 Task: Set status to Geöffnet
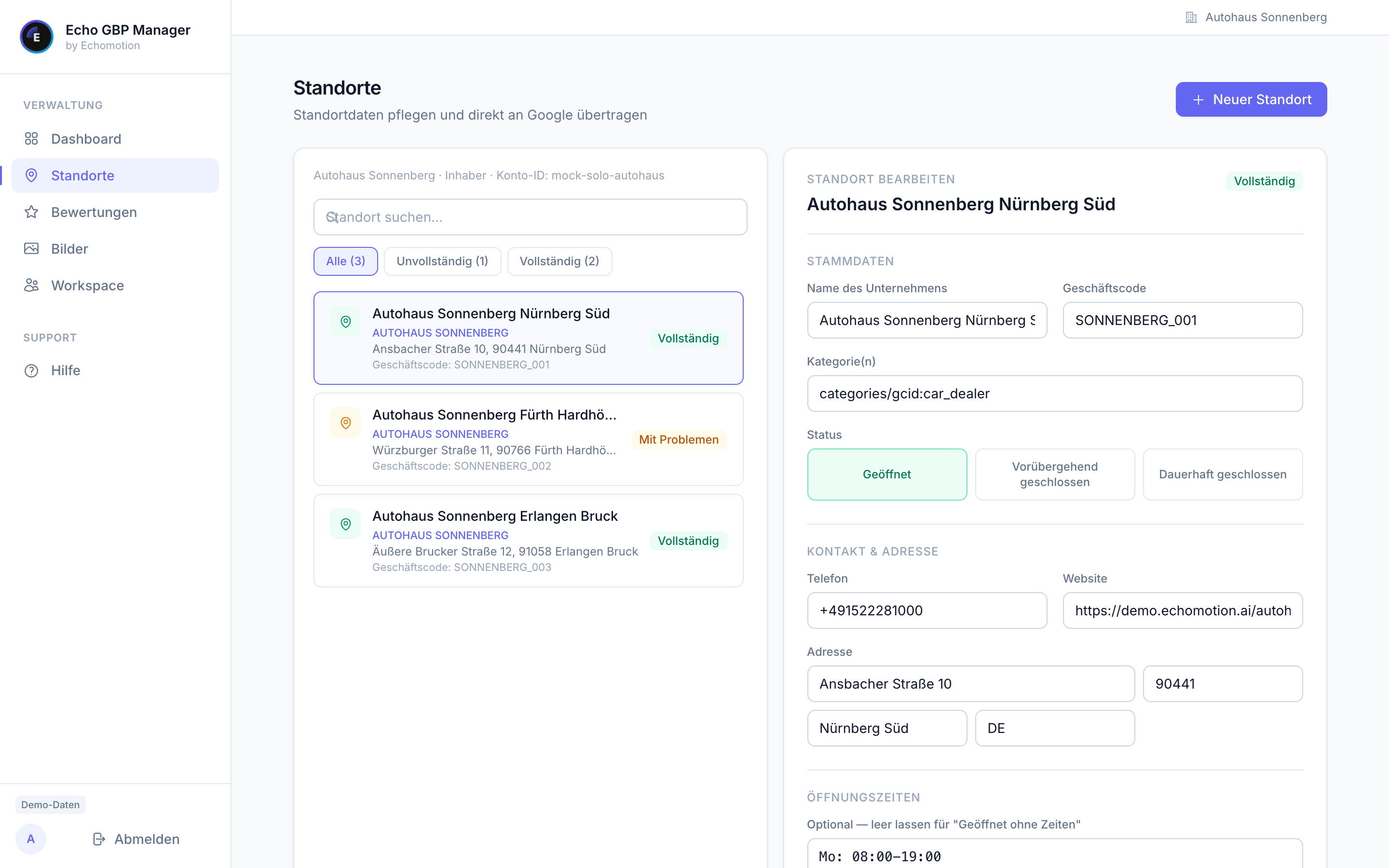[x=887, y=474]
